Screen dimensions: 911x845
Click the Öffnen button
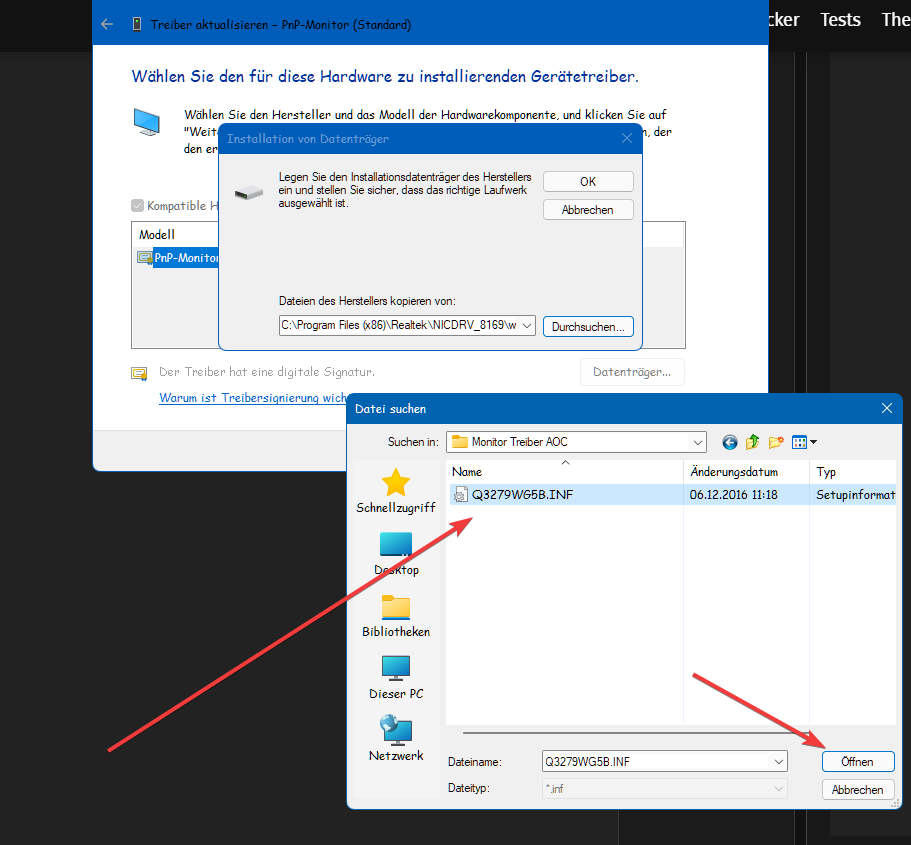tap(858, 761)
